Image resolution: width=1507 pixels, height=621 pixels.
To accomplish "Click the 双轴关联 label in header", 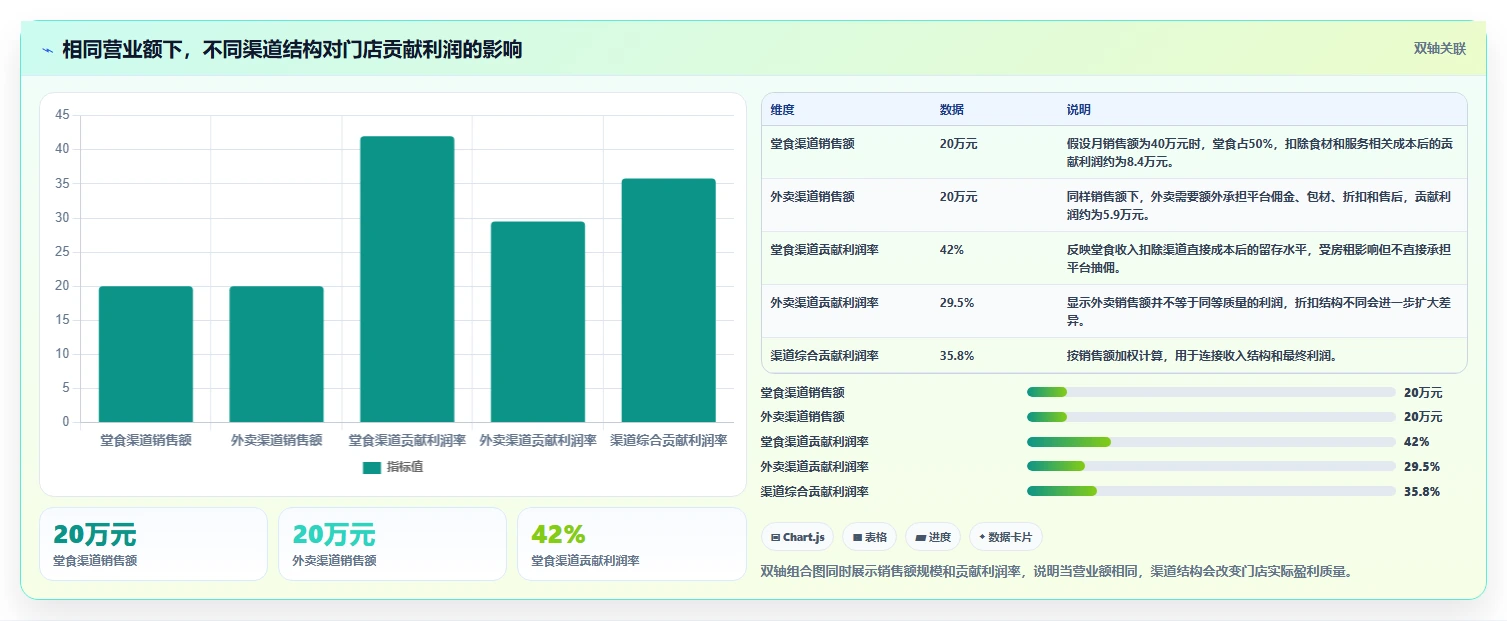I will pyautogui.click(x=1440, y=49).
